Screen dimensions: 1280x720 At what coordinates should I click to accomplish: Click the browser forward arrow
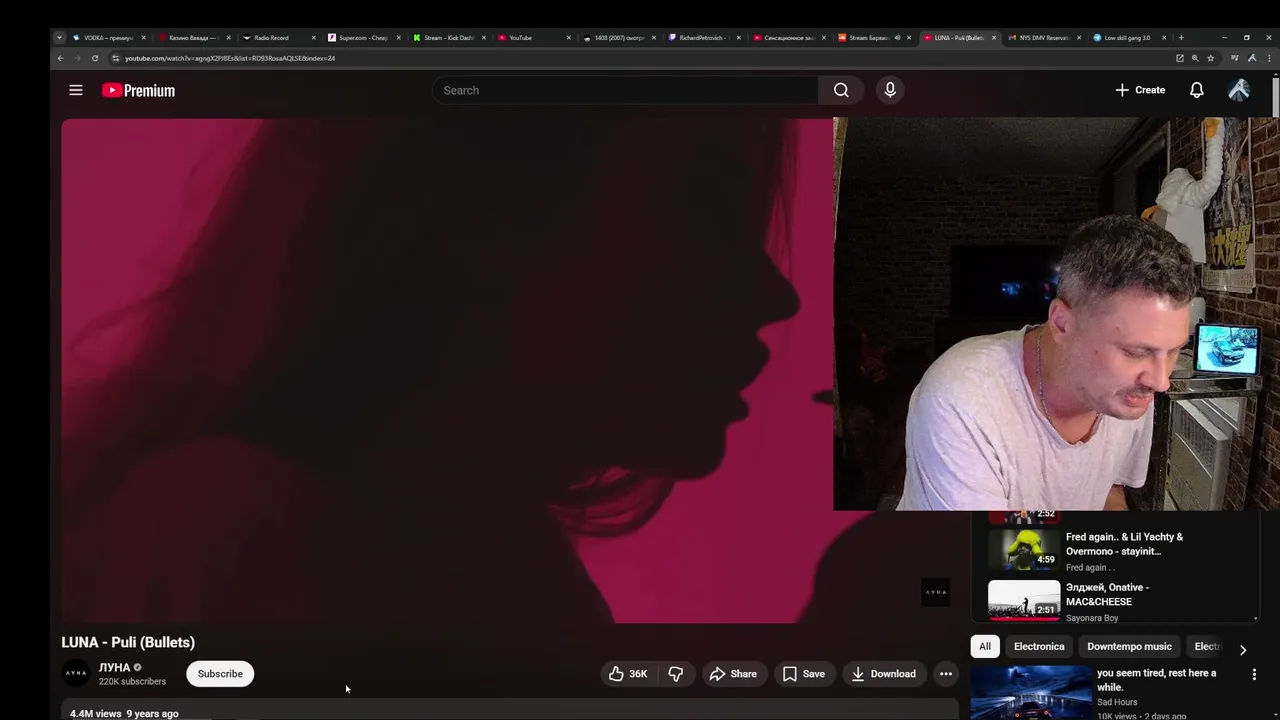coord(77,58)
